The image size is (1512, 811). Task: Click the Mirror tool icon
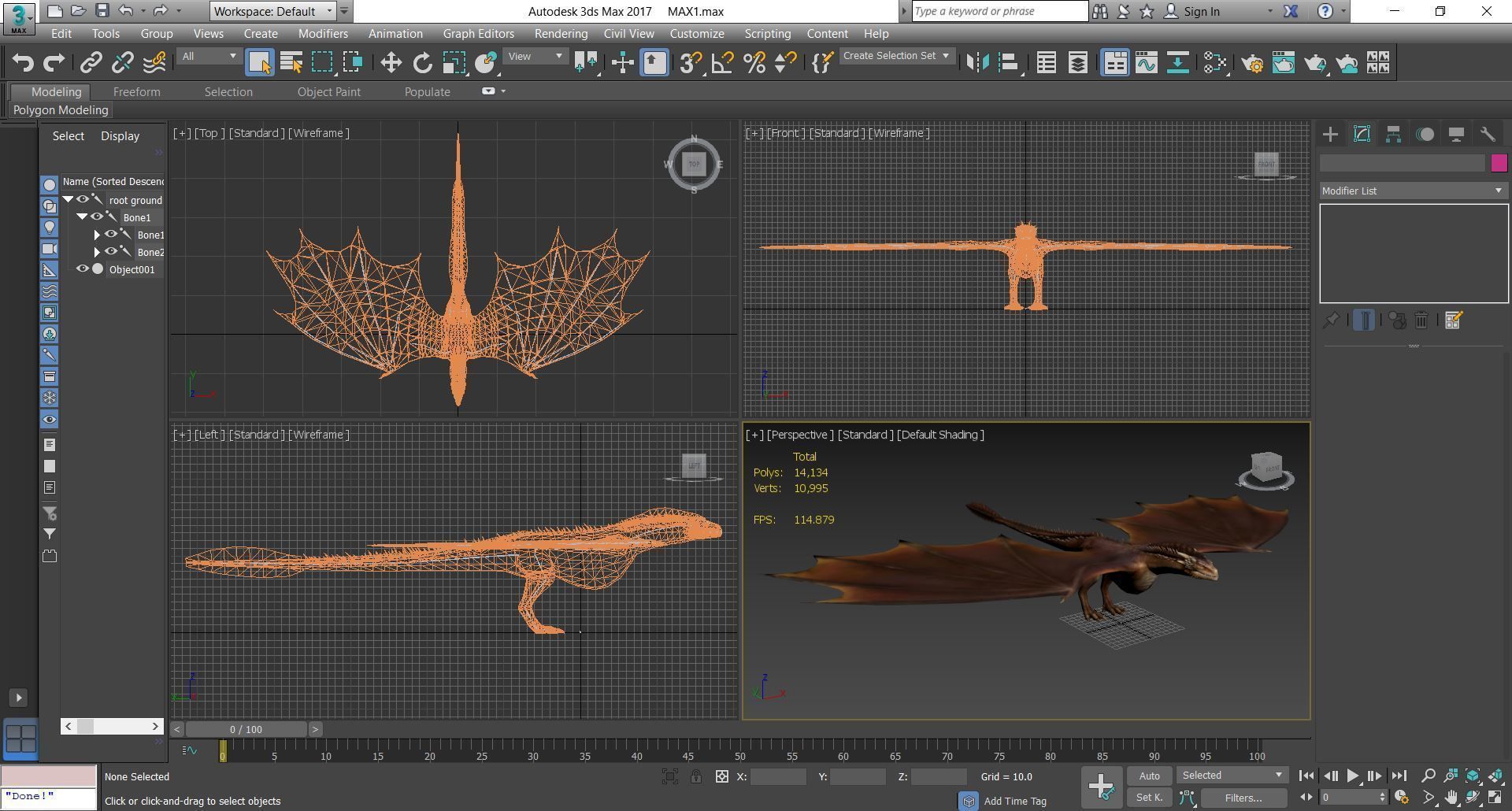(x=977, y=62)
